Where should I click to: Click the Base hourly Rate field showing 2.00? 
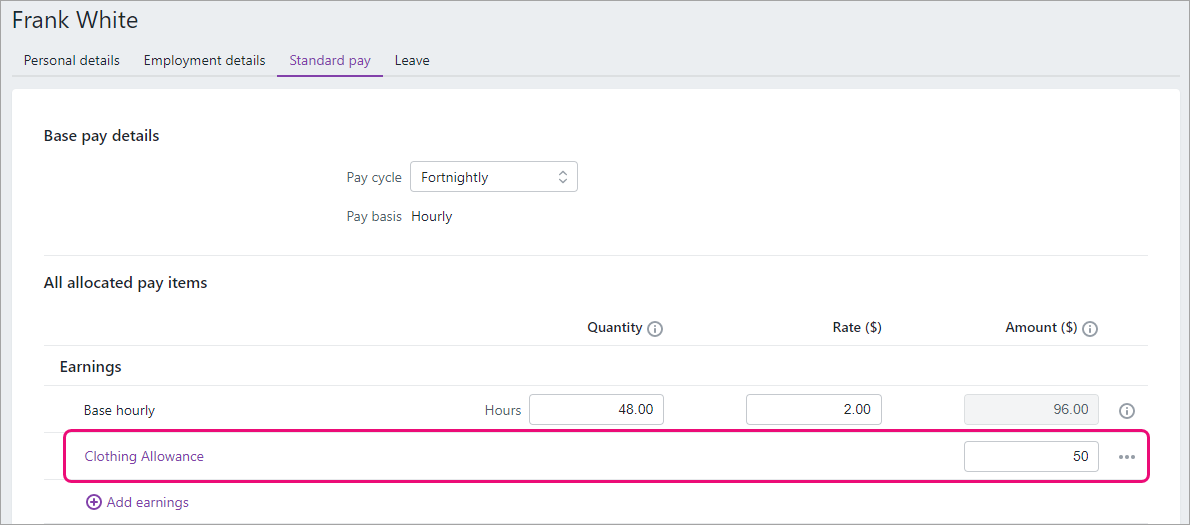tap(814, 410)
